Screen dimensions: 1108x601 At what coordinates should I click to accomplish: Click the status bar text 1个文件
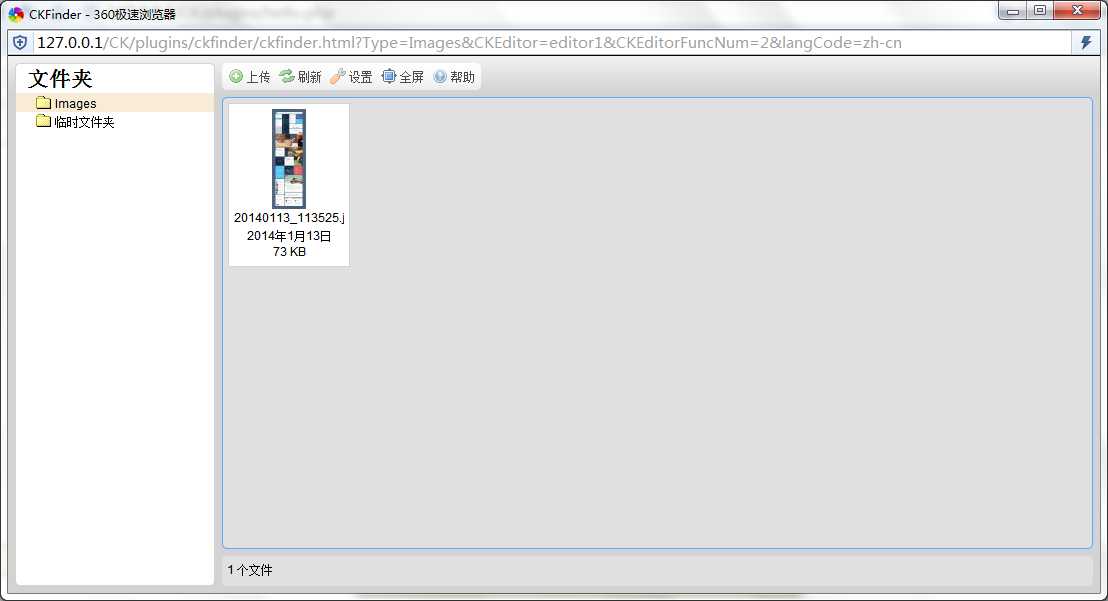250,570
